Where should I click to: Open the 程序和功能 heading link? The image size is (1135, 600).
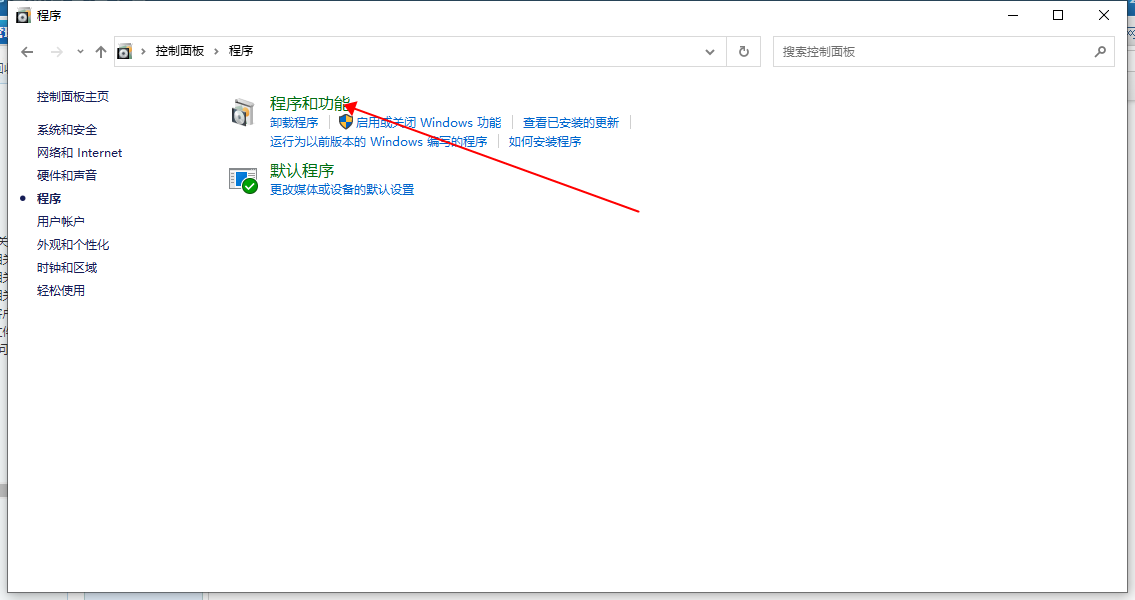tap(310, 103)
